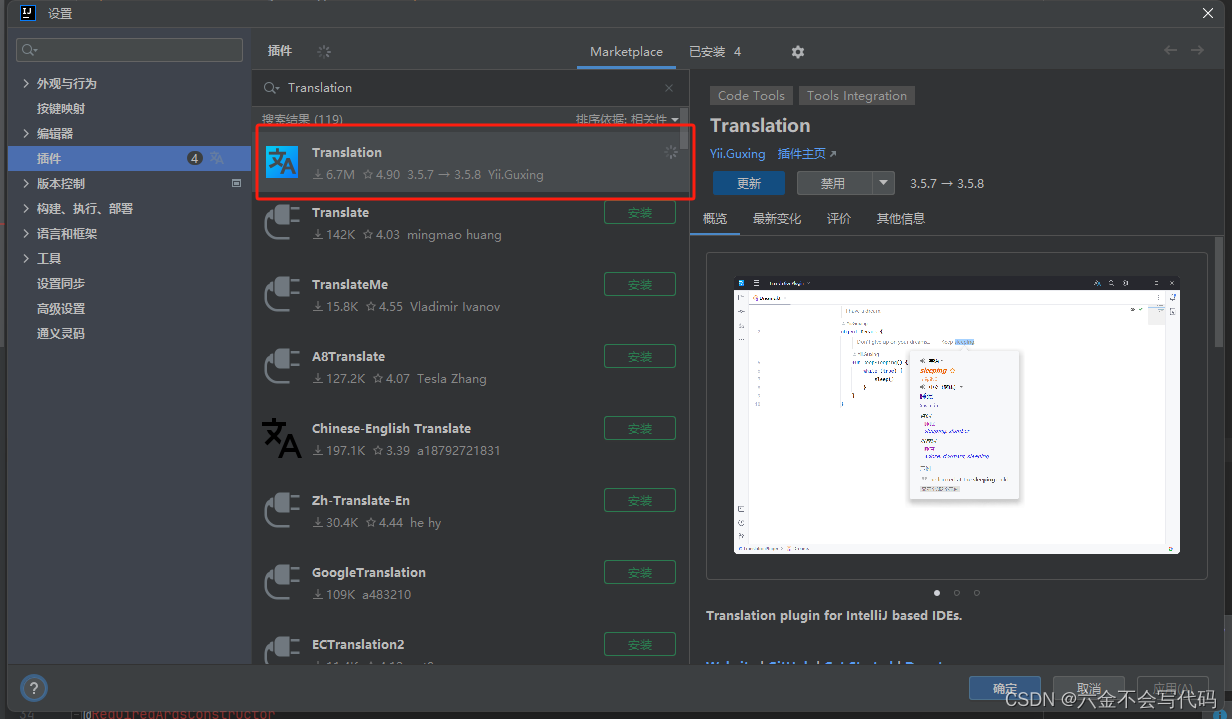
Task: Click the search icon in settings search box
Action: pyautogui.click(x=29, y=50)
